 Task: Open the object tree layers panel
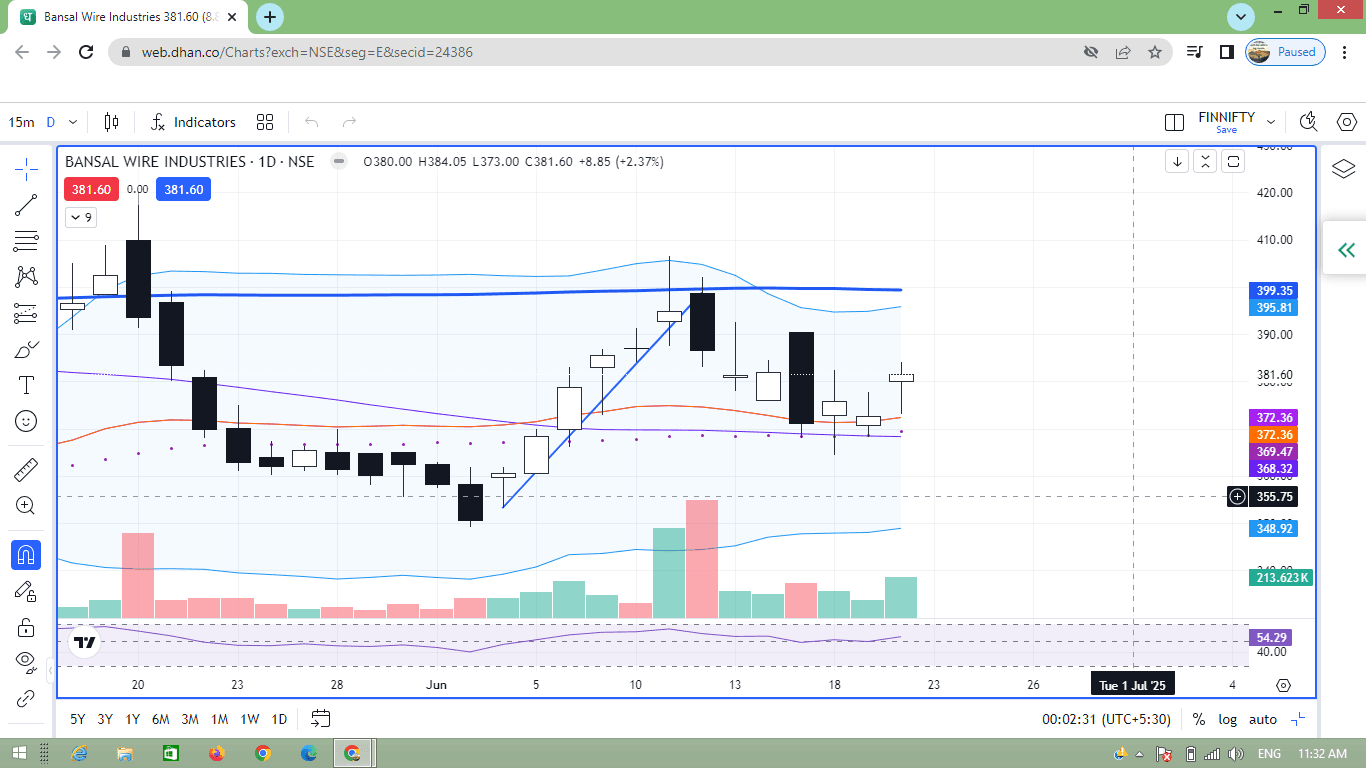click(x=1344, y=169)
